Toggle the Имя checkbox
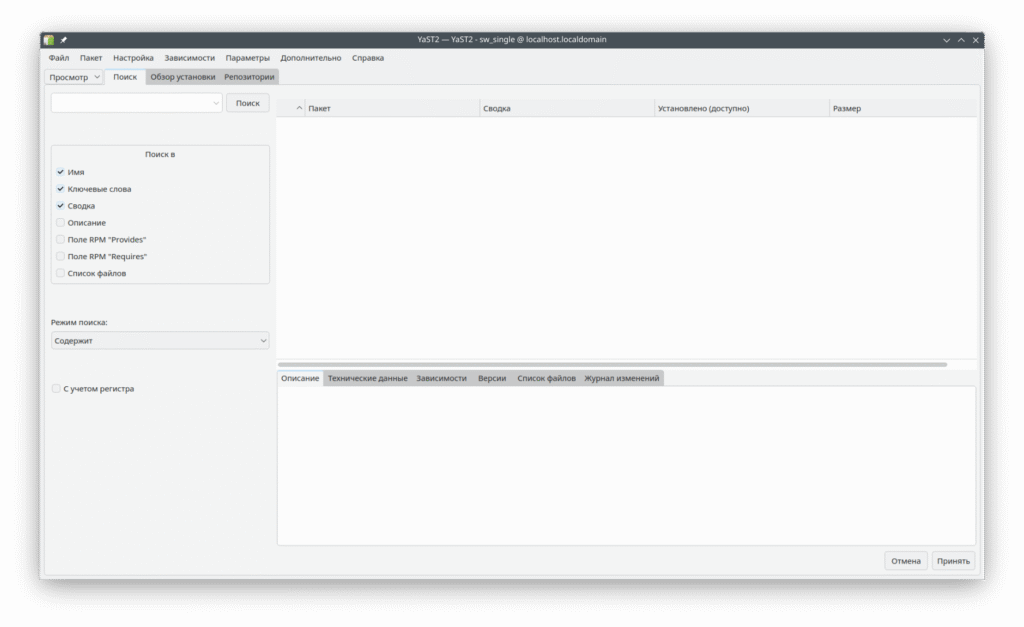Screen dimensions: 1024x627 tap(60, 172)
